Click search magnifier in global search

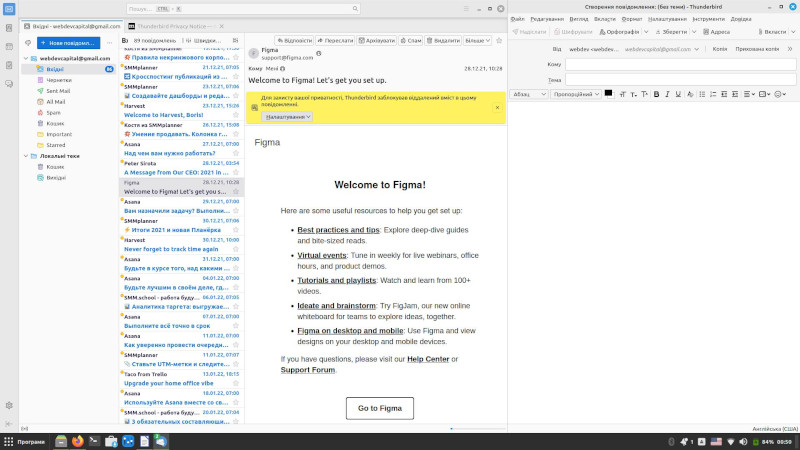[x=355, y=9]
